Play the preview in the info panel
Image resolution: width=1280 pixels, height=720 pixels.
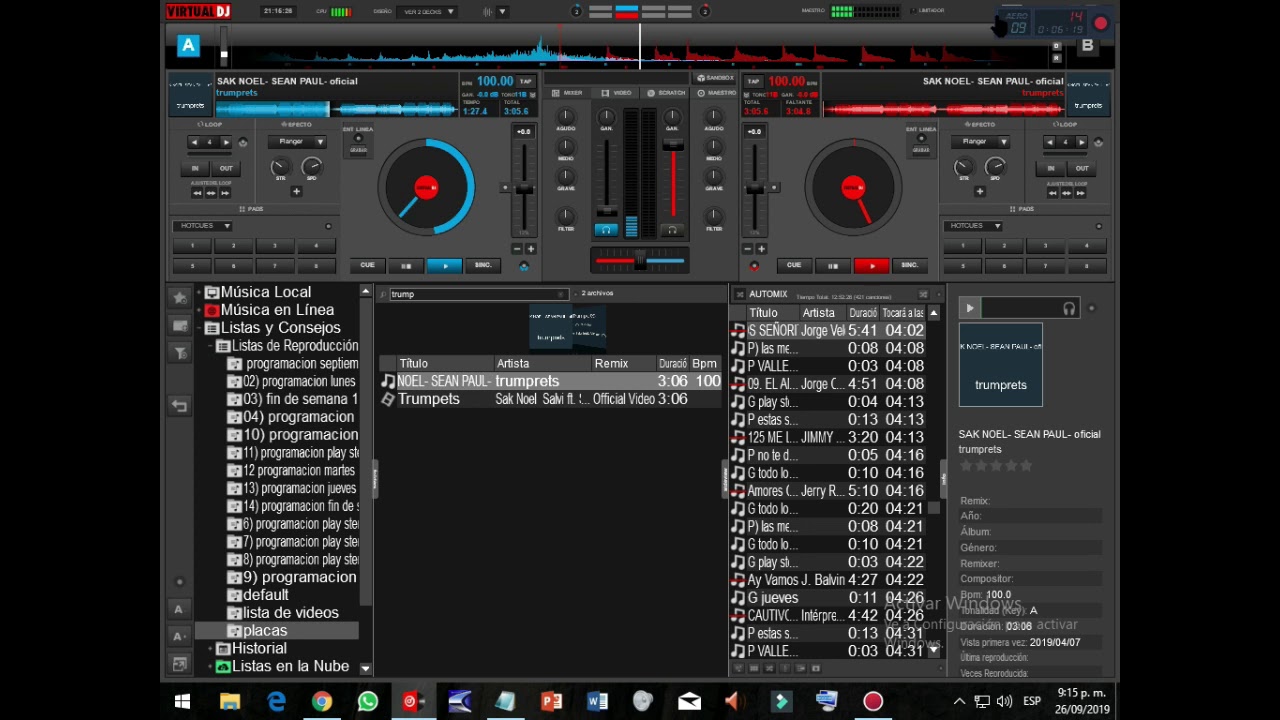[x=969, y=309]
